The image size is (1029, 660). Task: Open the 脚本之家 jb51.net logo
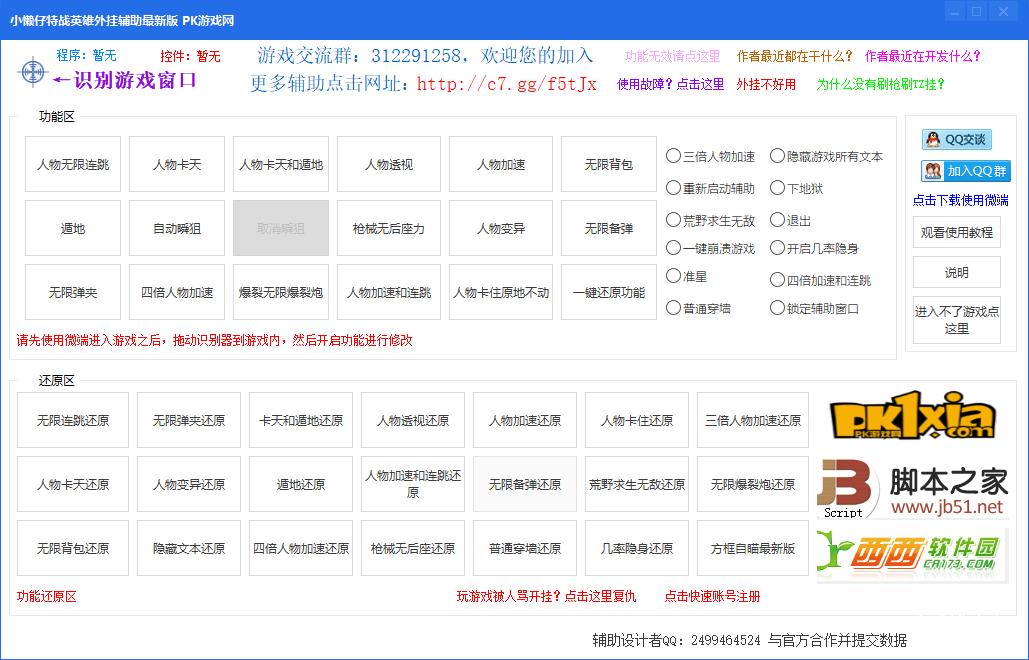pyautogui.click(x=912, y=489)
